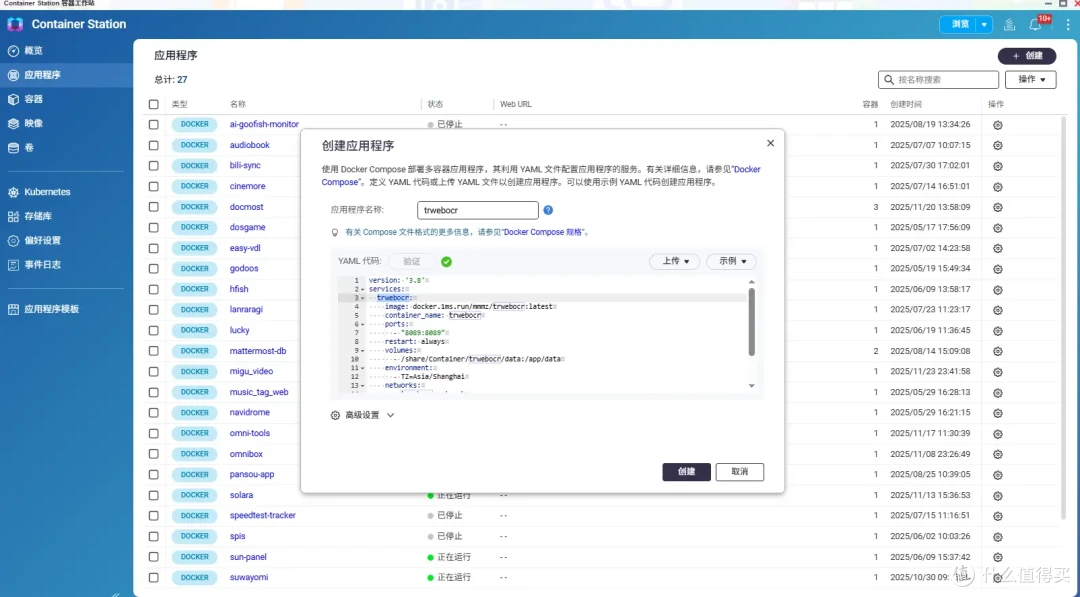Open settings gear for docmost row
This screenshot has height=597, width=1080.
coord(997,207)
